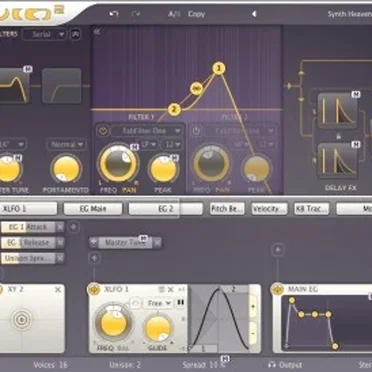Select filter node 1 in the filter display
372x372 pixels.
pos(219,68)
